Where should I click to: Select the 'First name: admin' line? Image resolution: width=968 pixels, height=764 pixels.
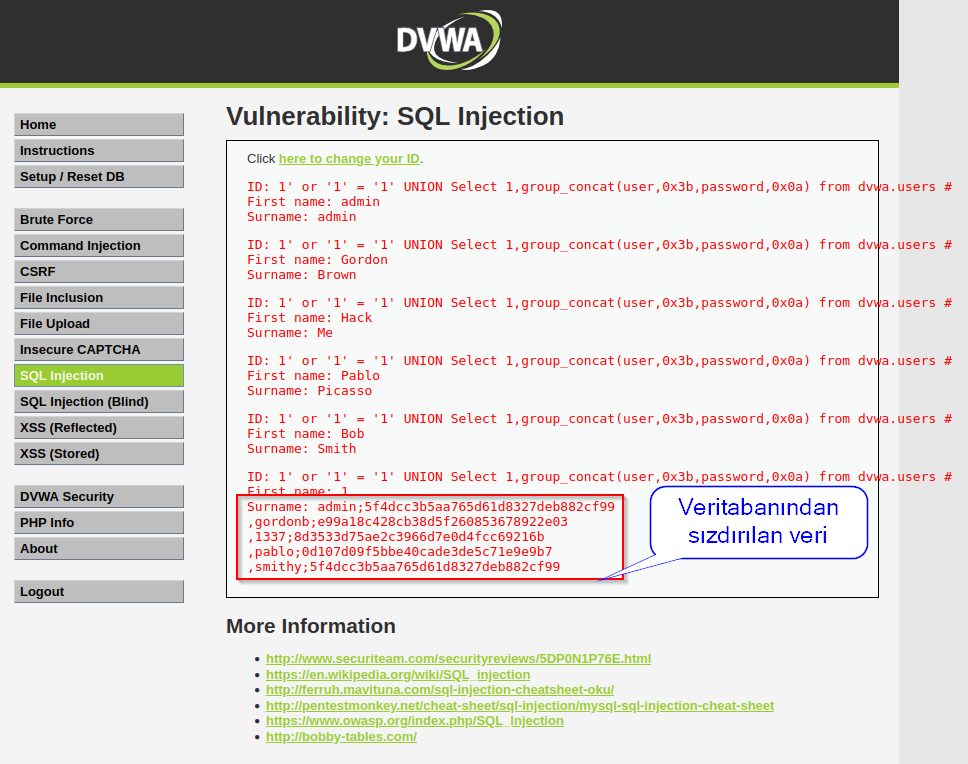(x=313, y=202)
